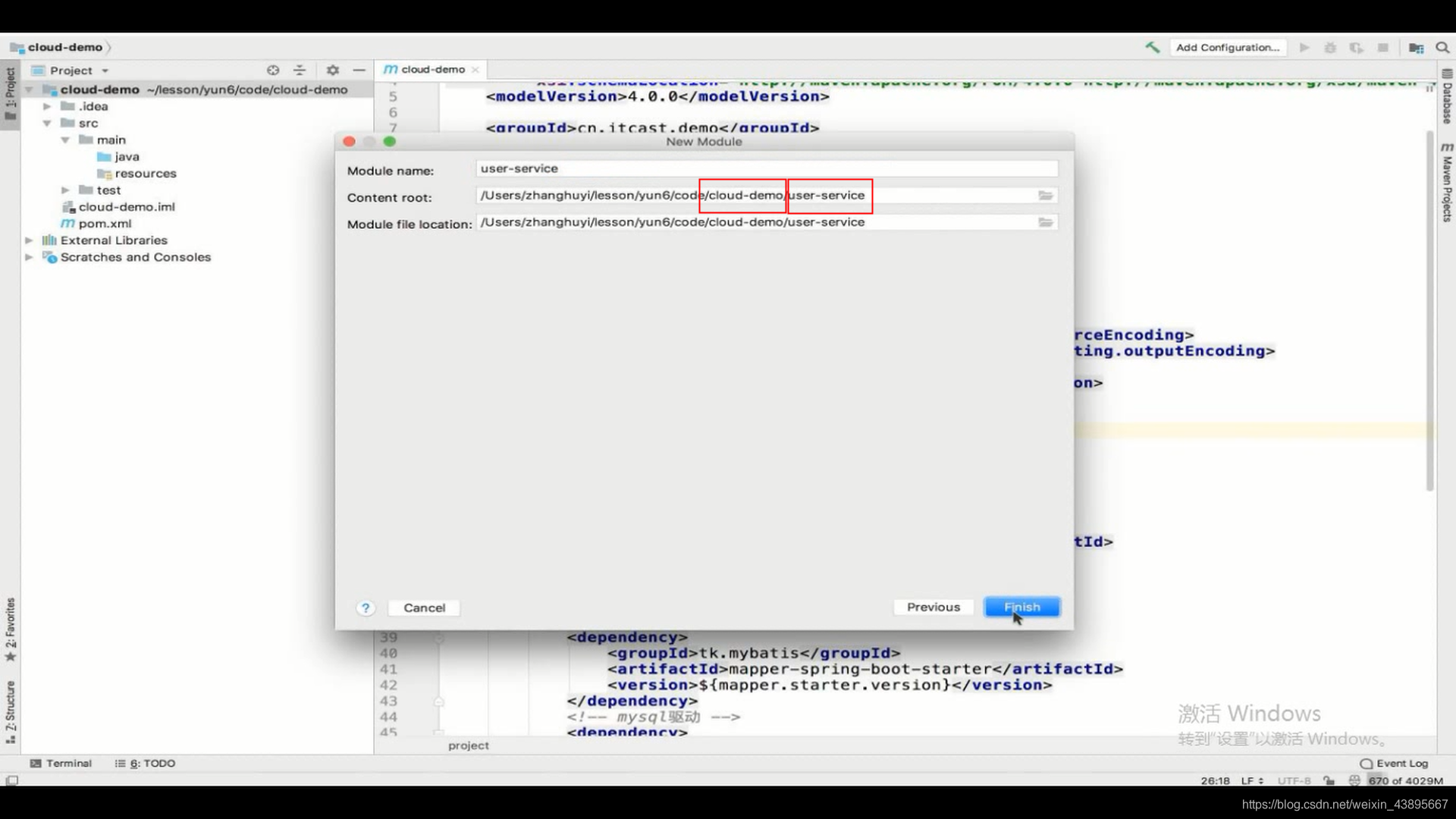Open the Database tool window
1456x819 pixels.
[x=1447, y=97]
